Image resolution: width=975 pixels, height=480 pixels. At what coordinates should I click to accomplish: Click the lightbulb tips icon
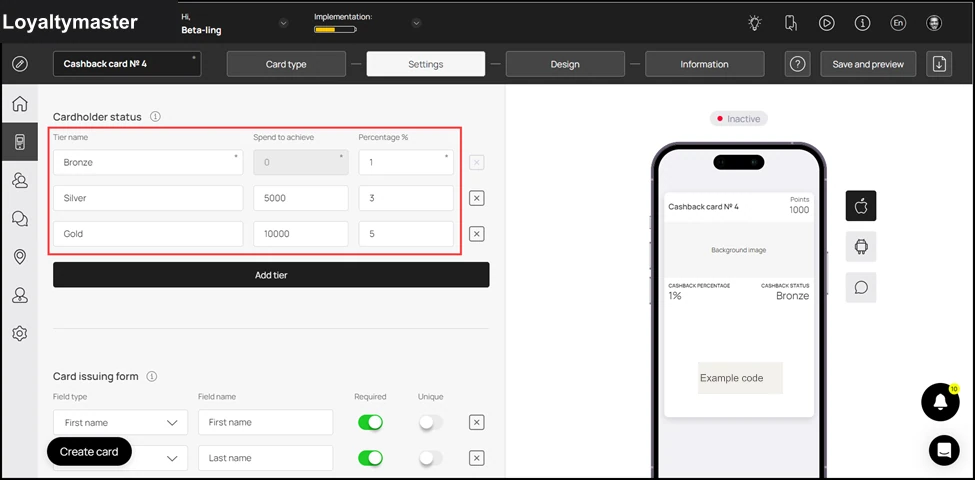point(754,24)
